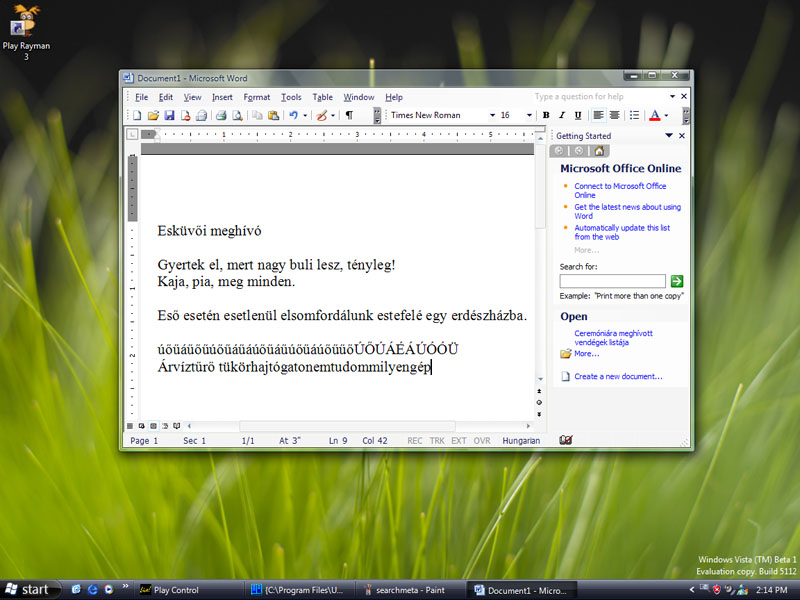The height and width of the screenshot is (600, 800).
Task: Open the Tools menu
Action: point(291,97)
